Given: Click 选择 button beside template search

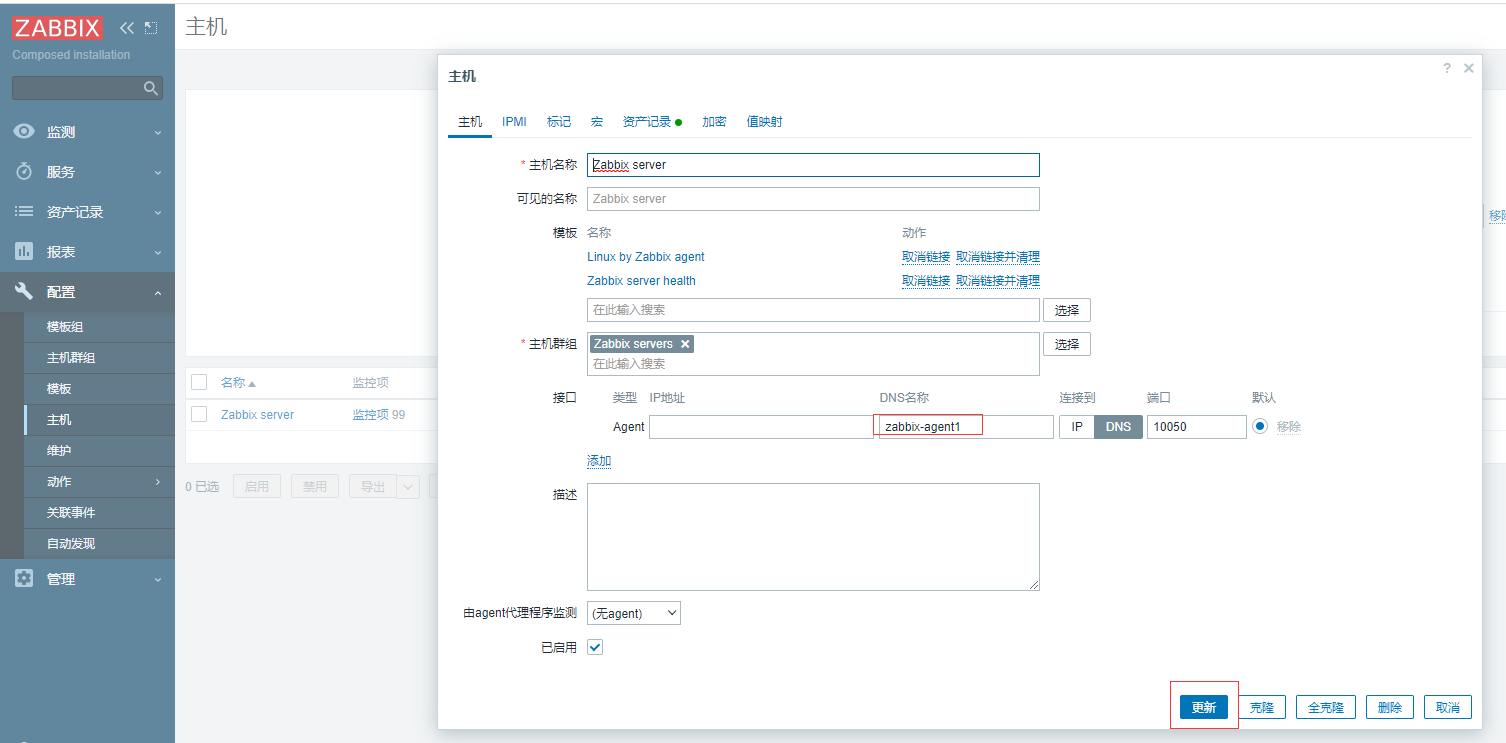Looking at the screenshot, I should pyautogui.click(x=1067, y=310).
